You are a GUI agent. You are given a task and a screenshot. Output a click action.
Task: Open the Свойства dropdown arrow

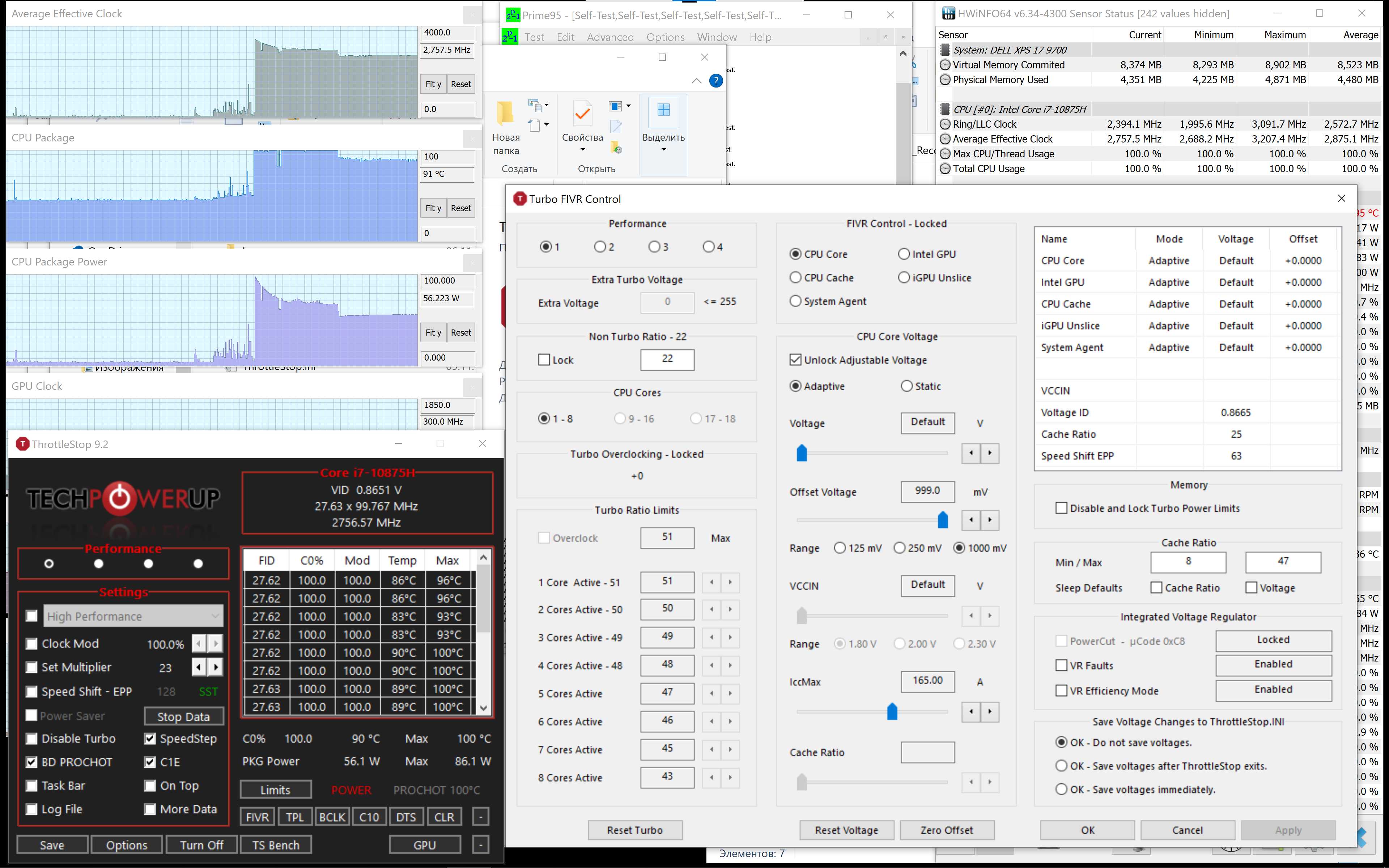click(583, 150)
